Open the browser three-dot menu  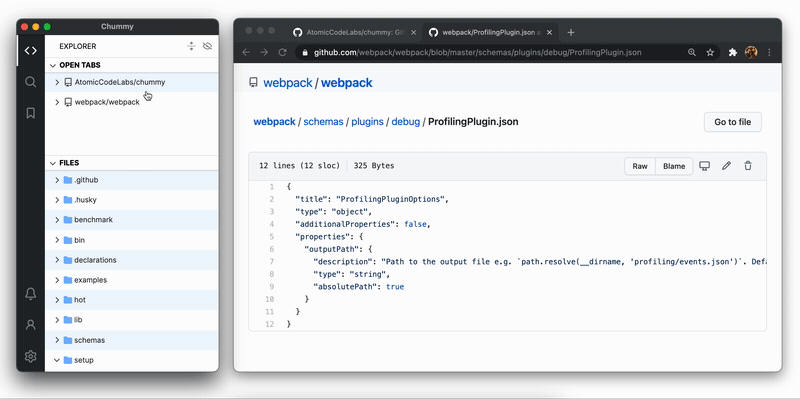point(769,53)
